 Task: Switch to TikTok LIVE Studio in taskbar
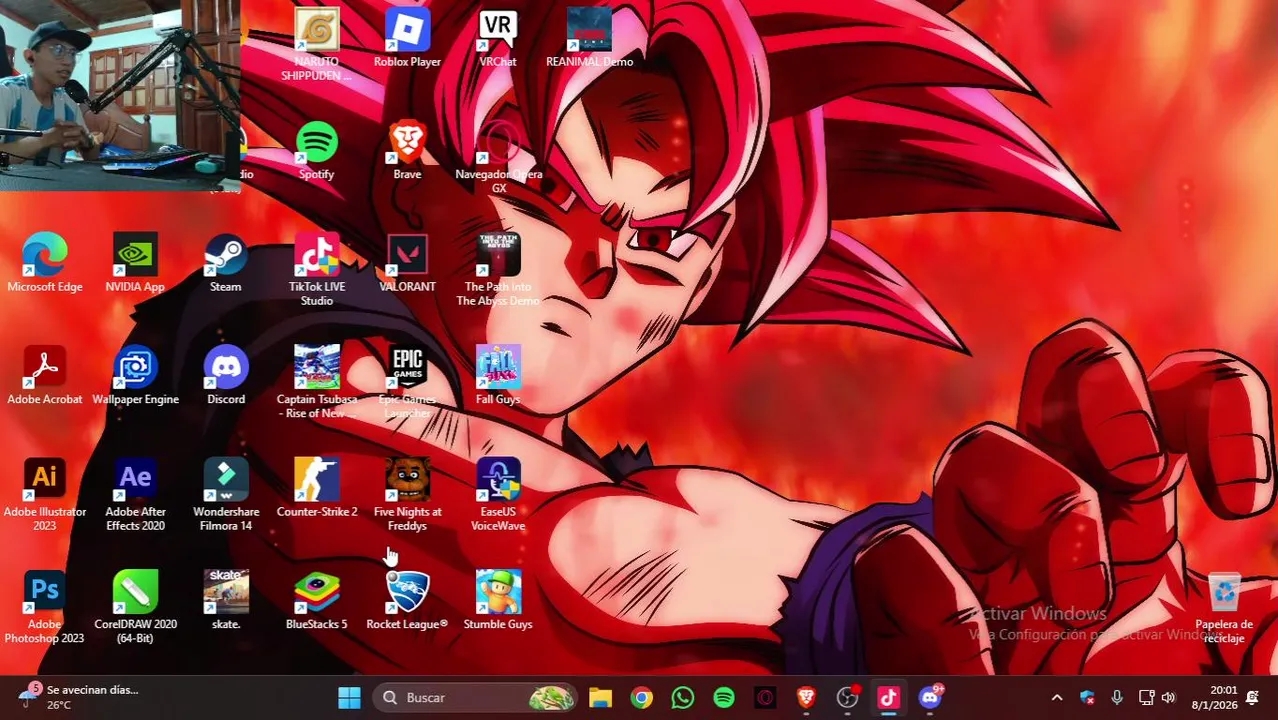coord(889,697)
